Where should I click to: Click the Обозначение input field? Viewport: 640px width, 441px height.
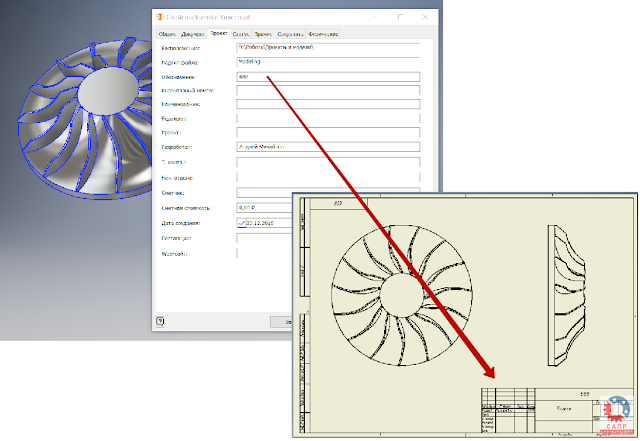tap(328, 77)
